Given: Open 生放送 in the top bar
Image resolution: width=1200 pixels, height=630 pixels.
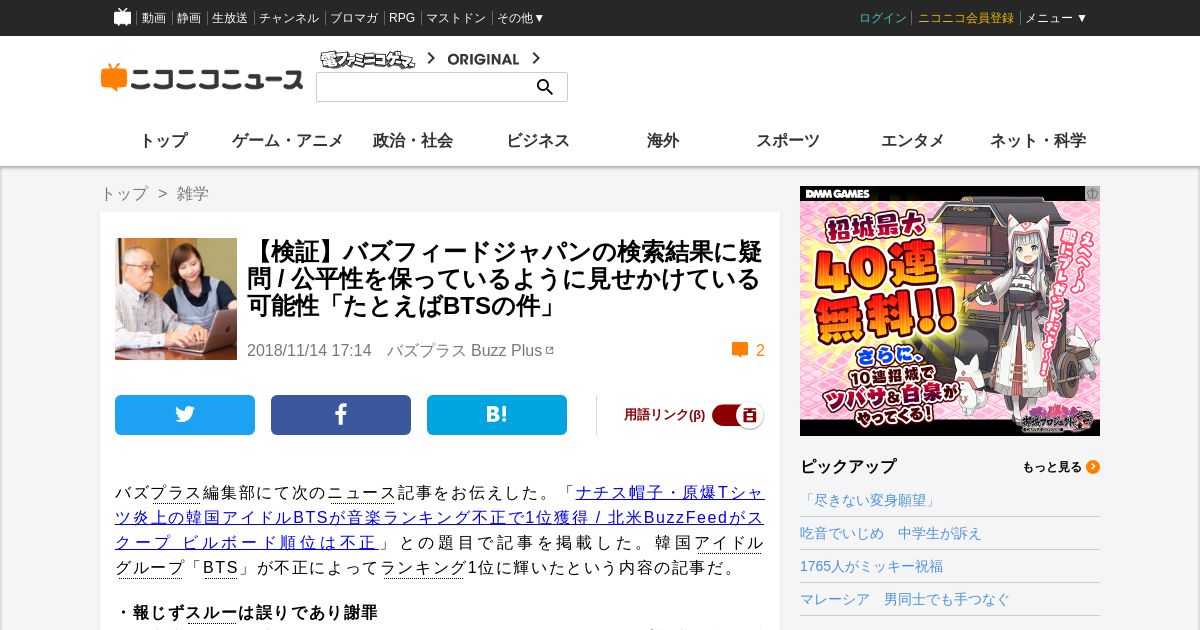Looking at the screenshot, I should [230, 18].
